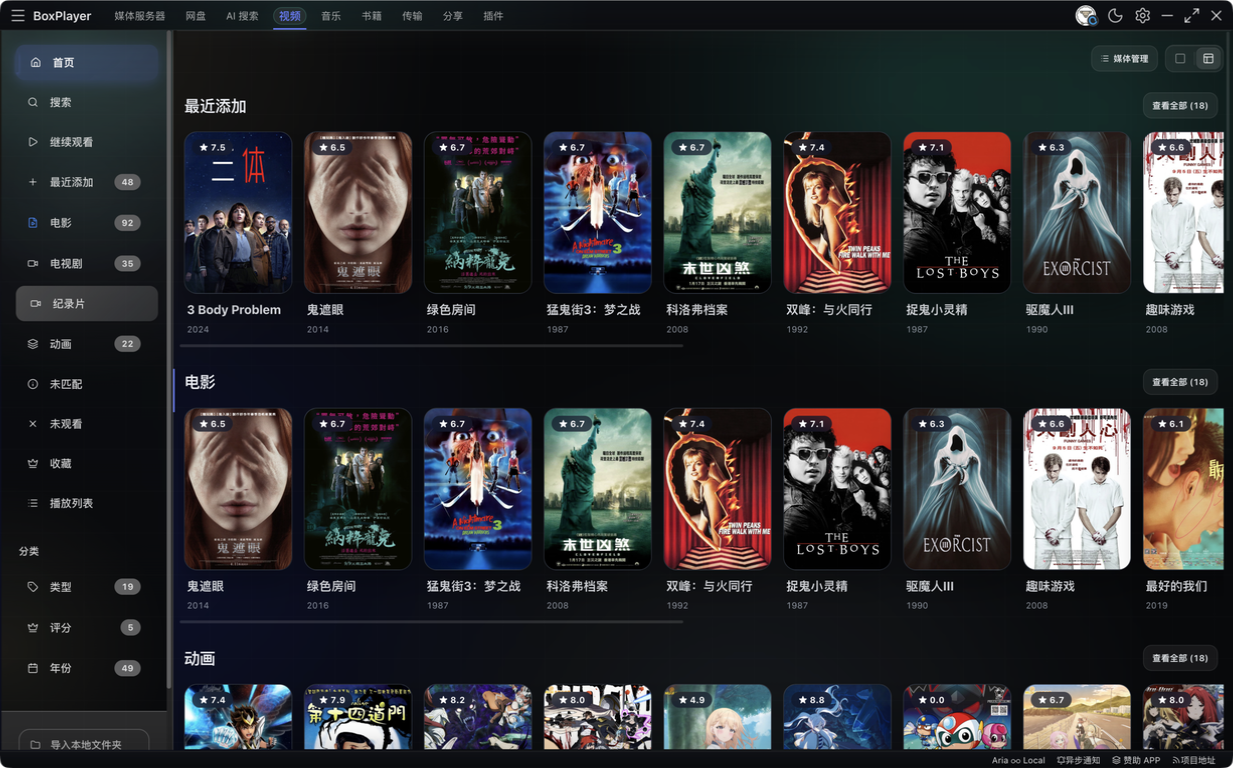
Task: Open 年份 year category
Action: (87, 668)
